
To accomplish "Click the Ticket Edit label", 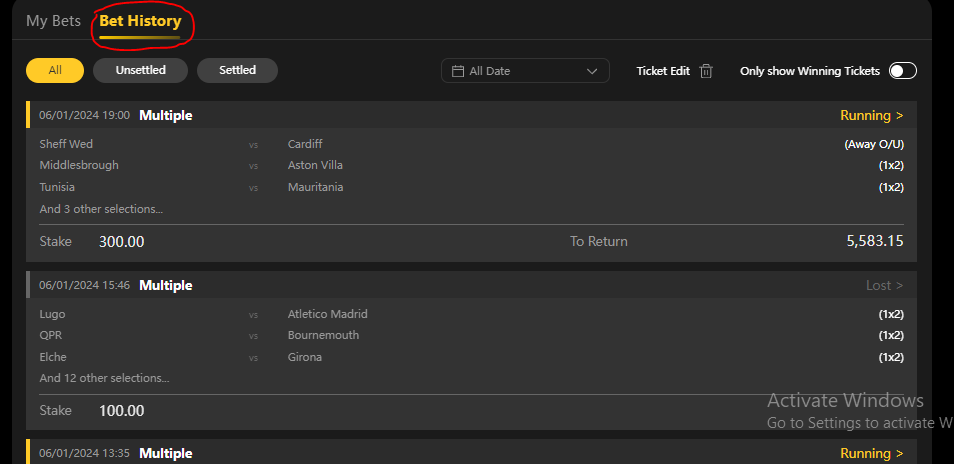I will (663, 71).
